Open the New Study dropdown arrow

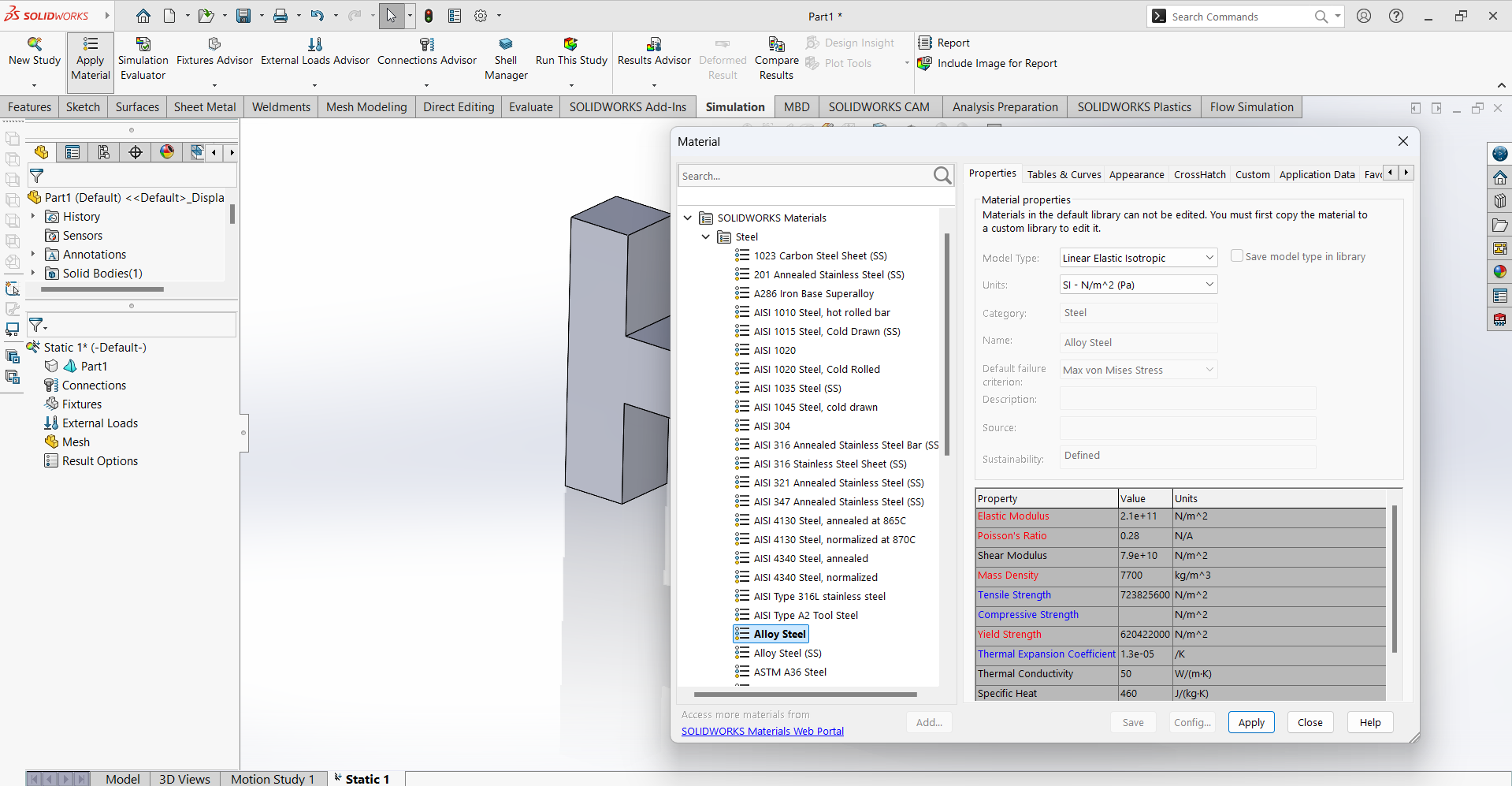[34, 85]
